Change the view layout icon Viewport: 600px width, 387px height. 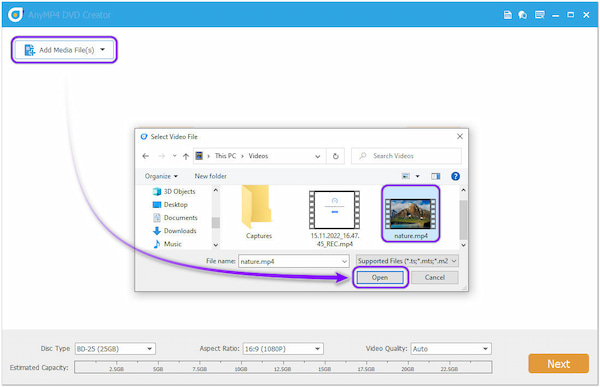[406, 176]
